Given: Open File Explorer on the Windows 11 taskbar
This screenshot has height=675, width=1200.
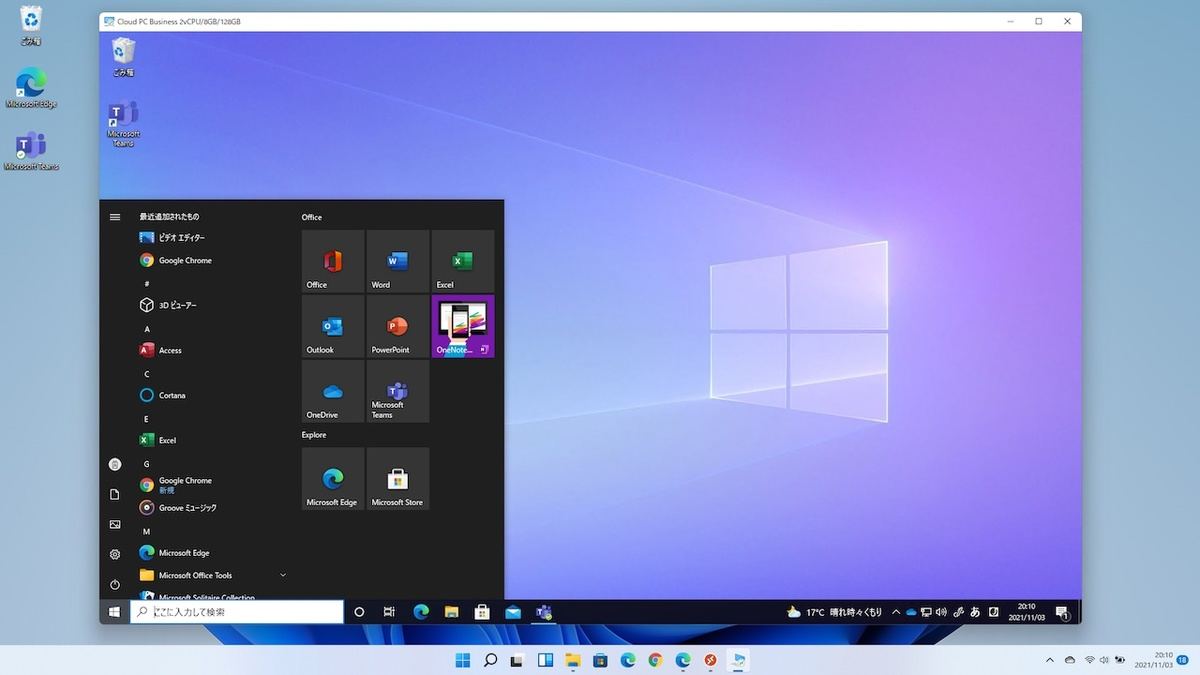Looking at the screenshot, I should 573,660.
